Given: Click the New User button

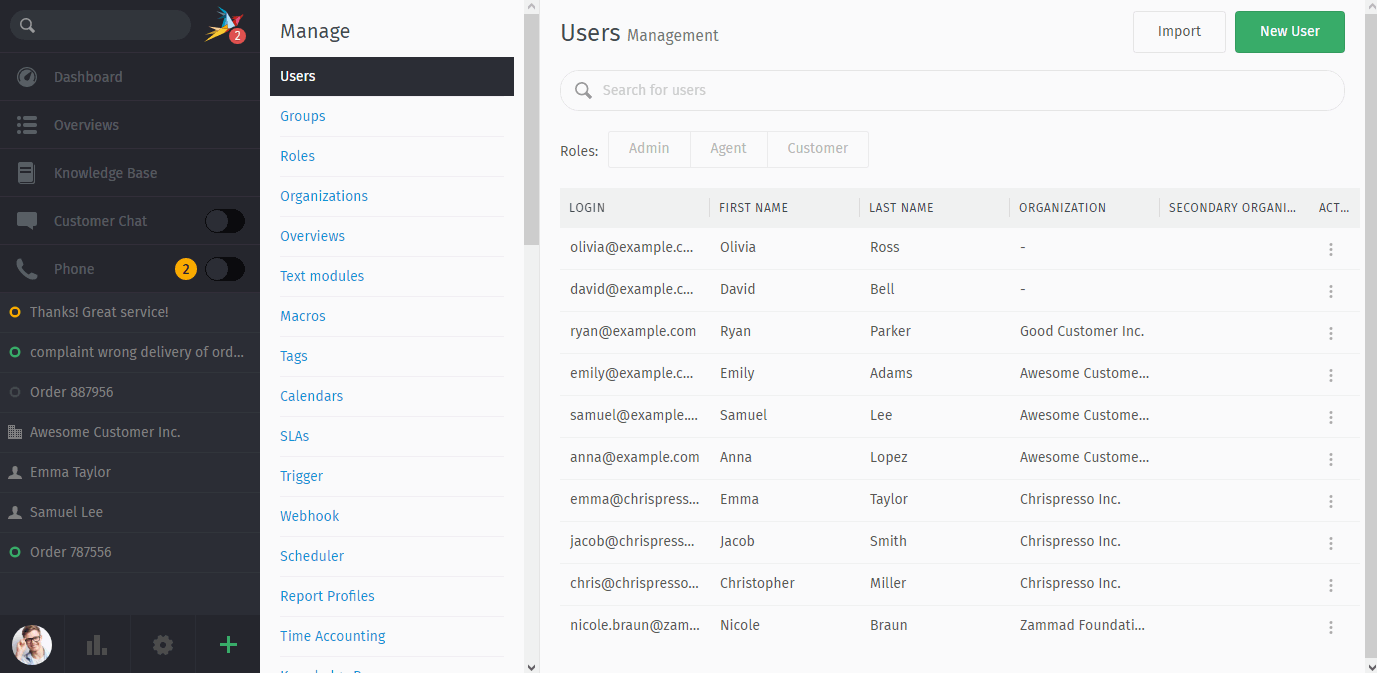Looking at the screenshot, I should click(x=1289, y=31).
